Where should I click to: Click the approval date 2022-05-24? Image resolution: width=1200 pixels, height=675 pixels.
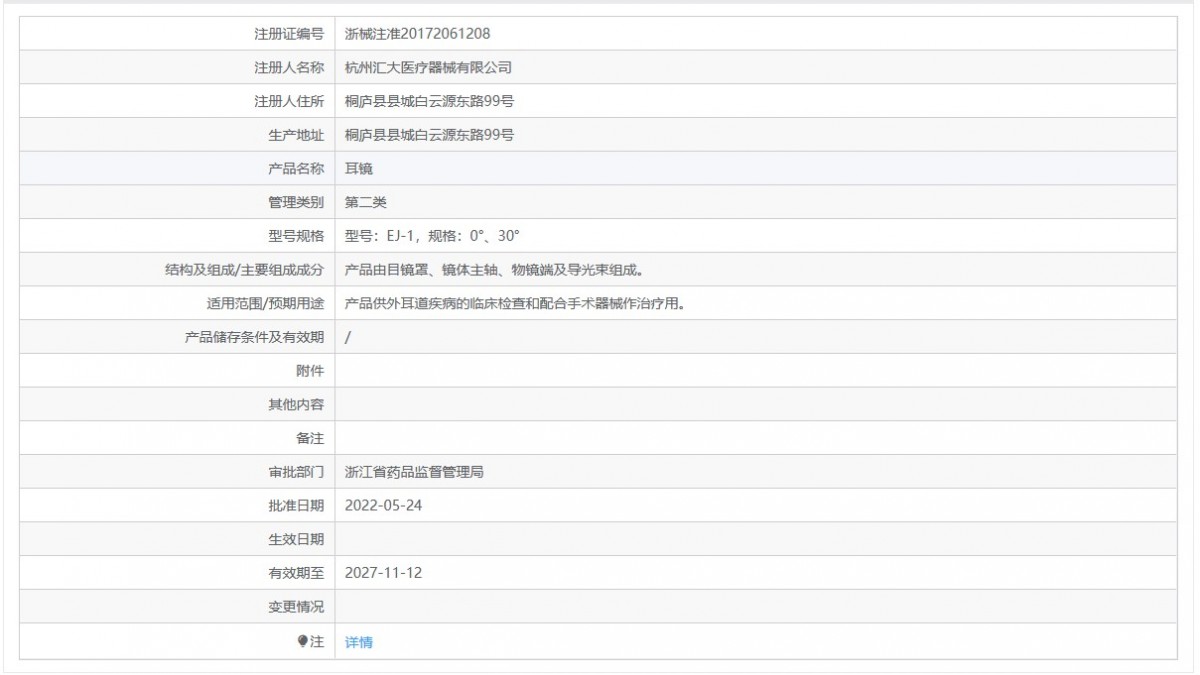pyautogui.click(x=383, y=506)
